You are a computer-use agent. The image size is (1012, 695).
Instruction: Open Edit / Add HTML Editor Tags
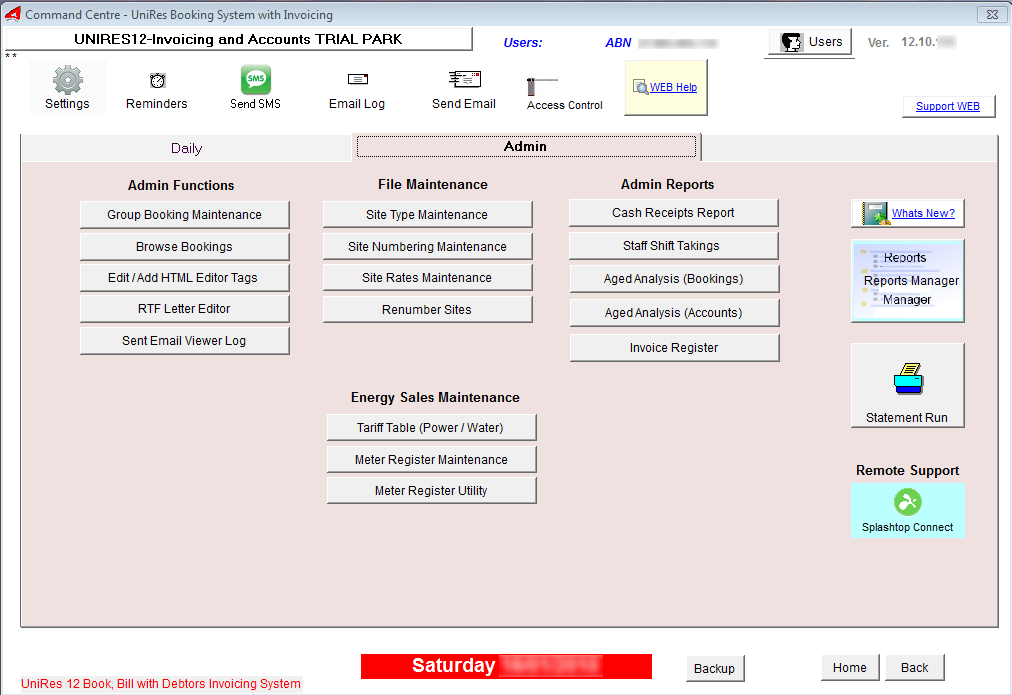[x=185, y=277]
